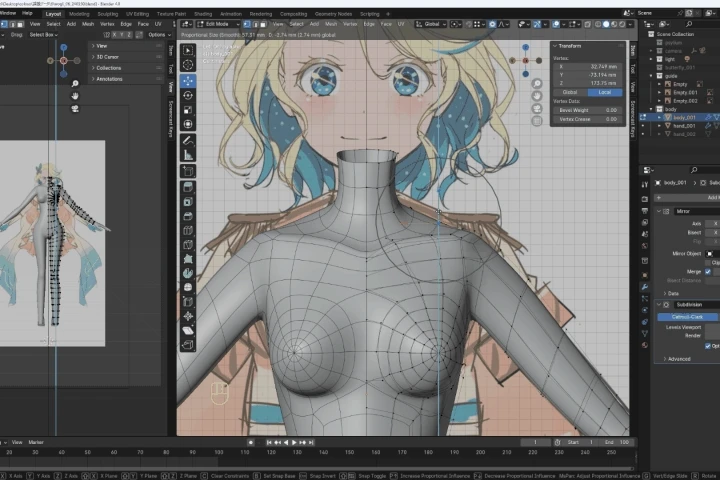
Task: Jump to the timeline start button
Action: [x=269, y=442]
